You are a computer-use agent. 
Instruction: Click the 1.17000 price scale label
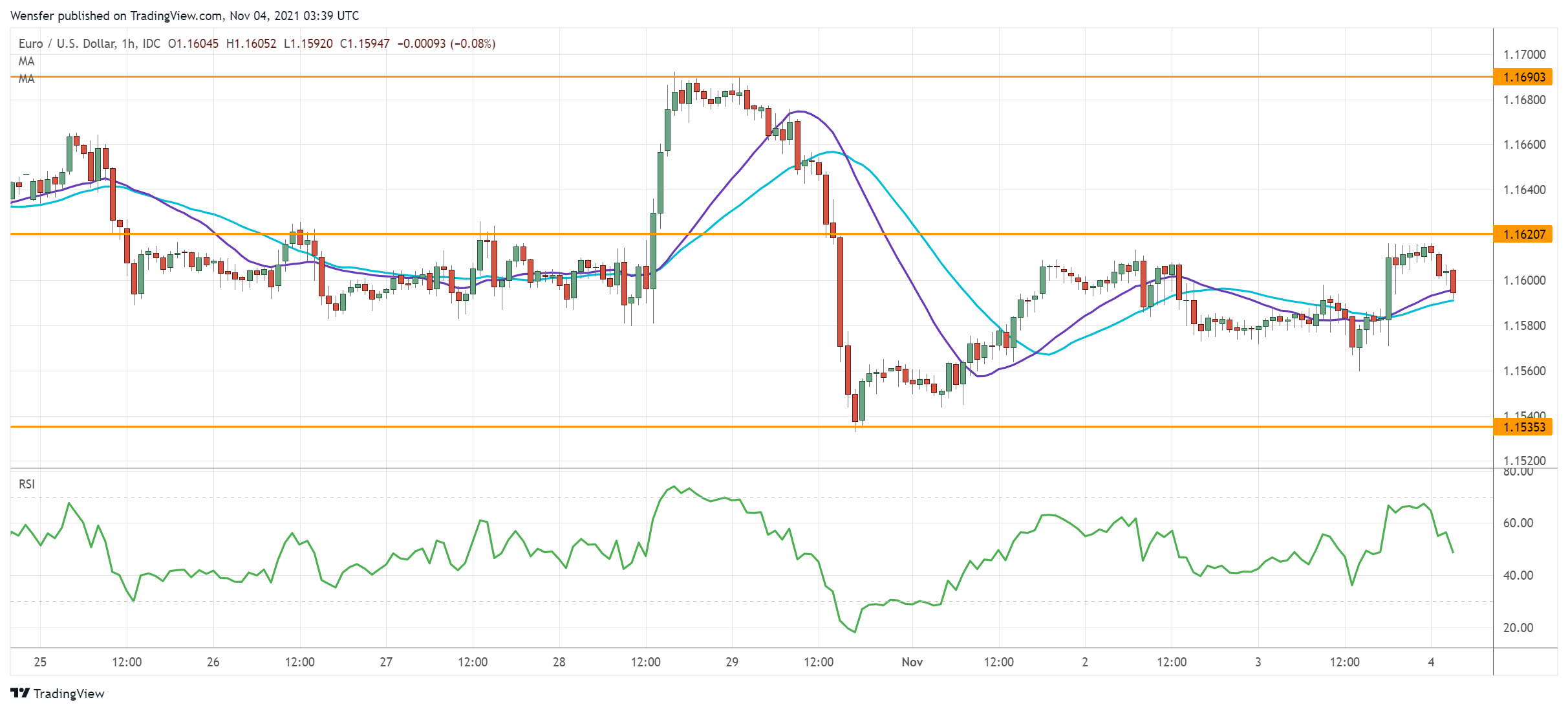(1524, 54)
